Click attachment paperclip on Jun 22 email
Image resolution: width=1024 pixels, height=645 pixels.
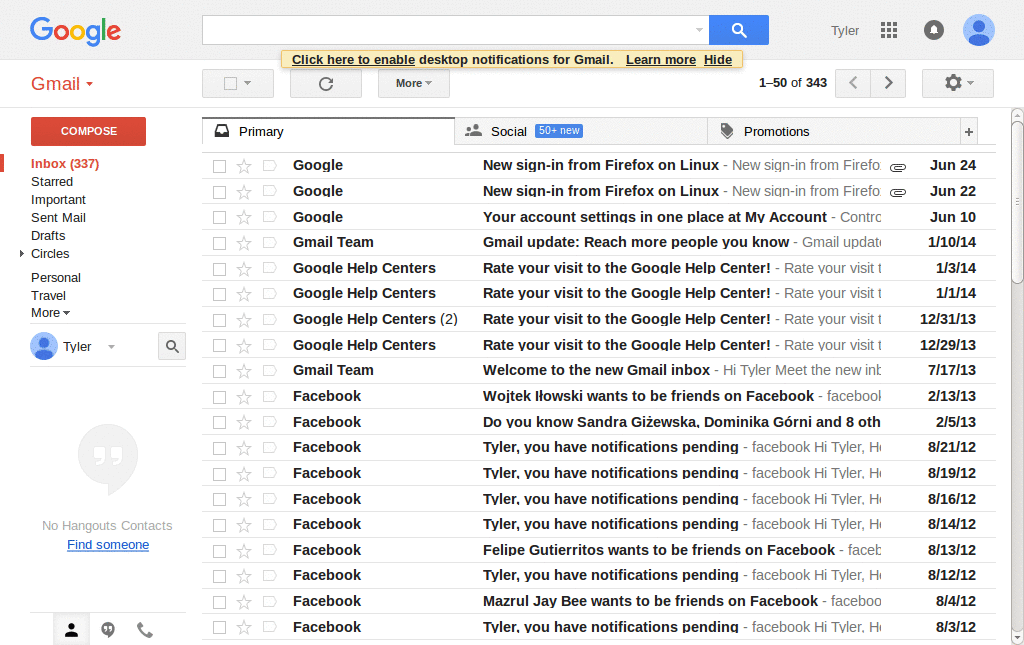coord(898,193)
